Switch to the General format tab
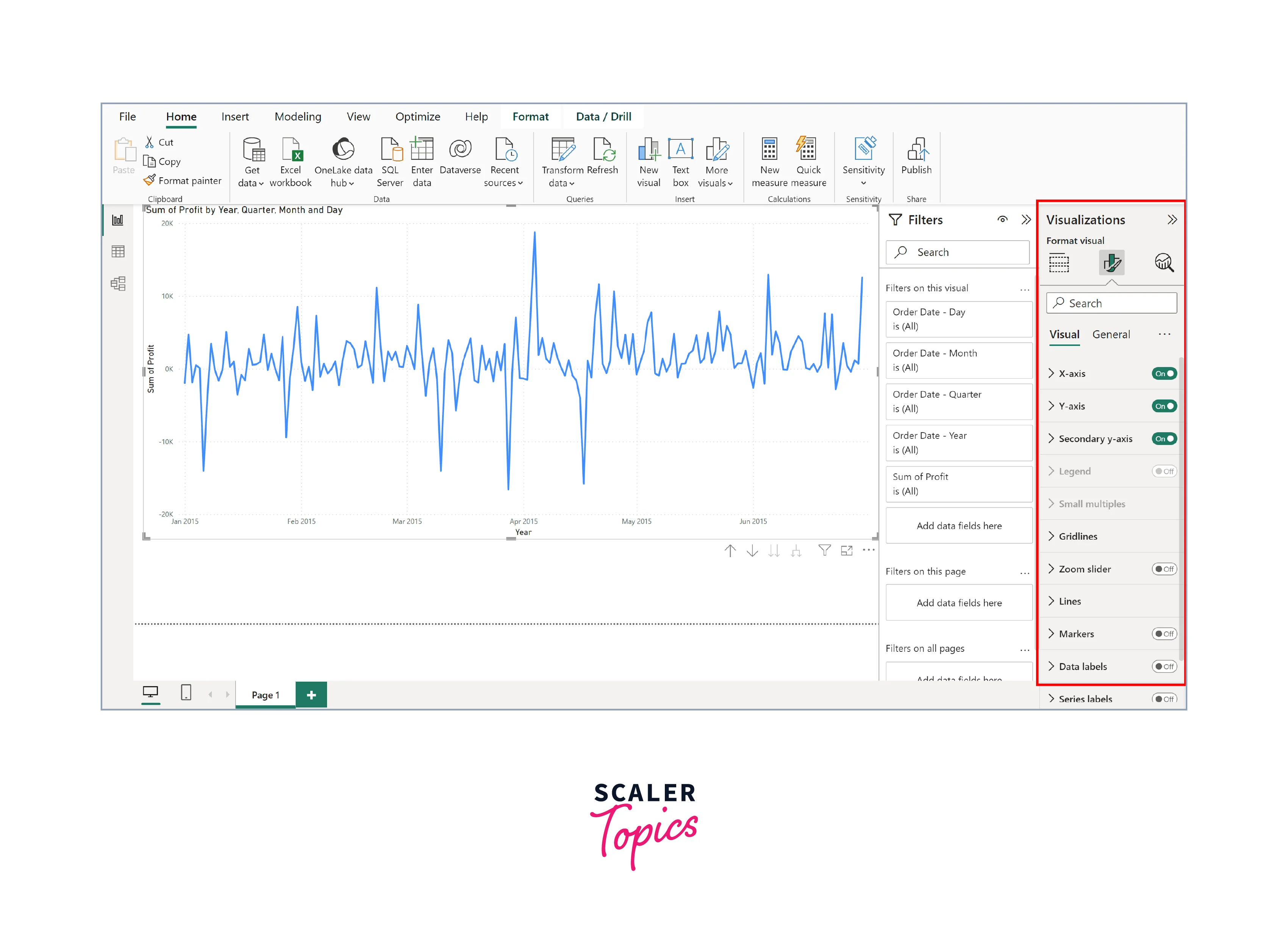1288x943 pixels. 1110,334
